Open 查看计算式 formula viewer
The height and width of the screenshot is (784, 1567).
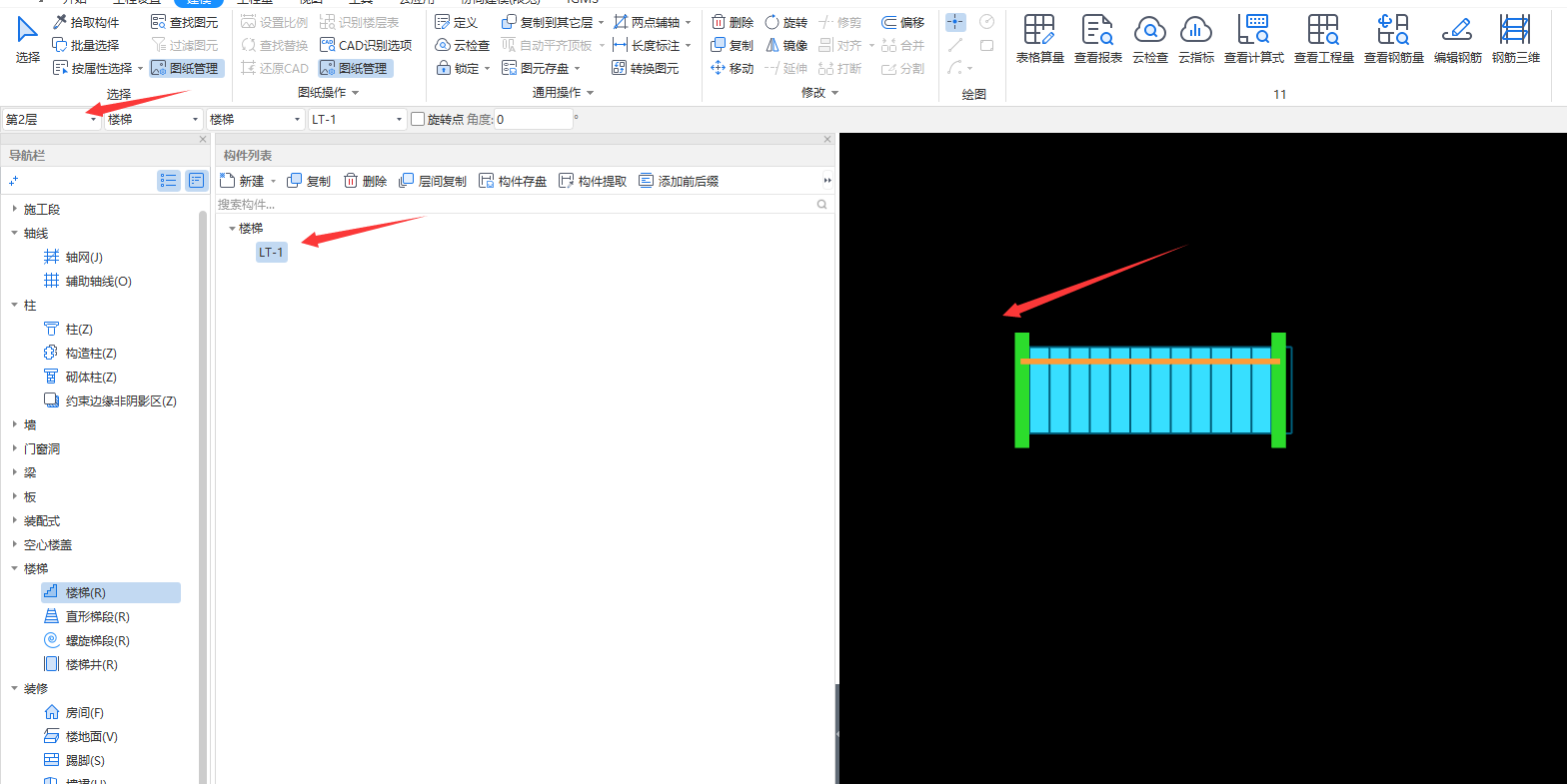point(1254,40)
